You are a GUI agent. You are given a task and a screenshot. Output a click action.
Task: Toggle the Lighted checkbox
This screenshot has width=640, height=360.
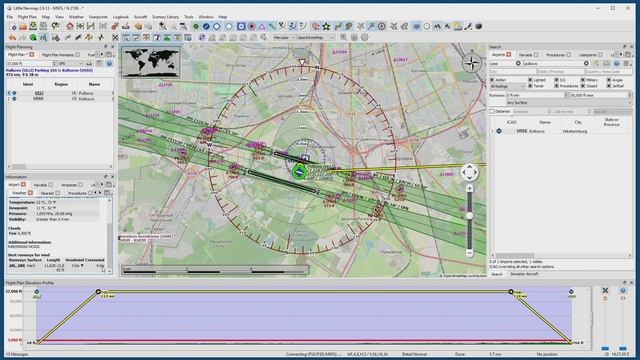pos(530,80)
